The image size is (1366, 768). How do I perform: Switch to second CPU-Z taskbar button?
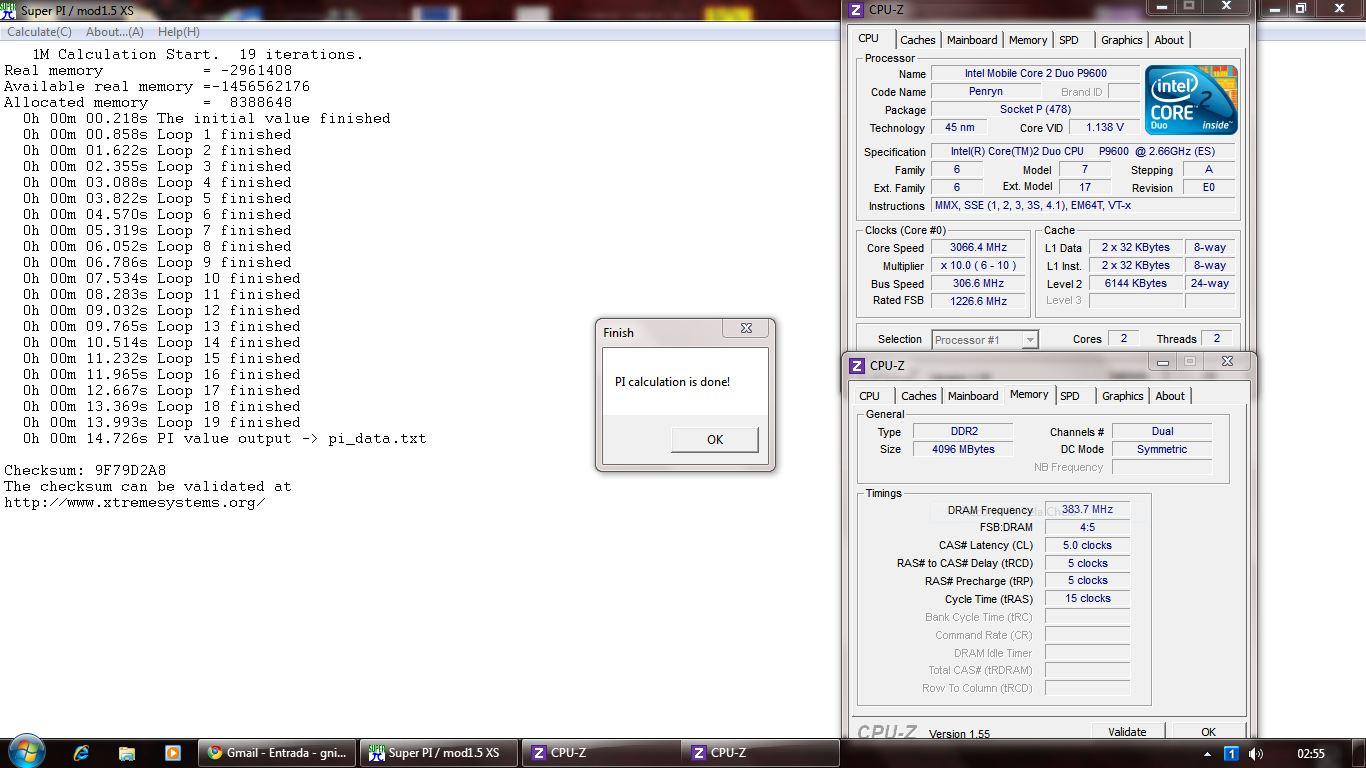pyautogui.click(x=760, y=753)
